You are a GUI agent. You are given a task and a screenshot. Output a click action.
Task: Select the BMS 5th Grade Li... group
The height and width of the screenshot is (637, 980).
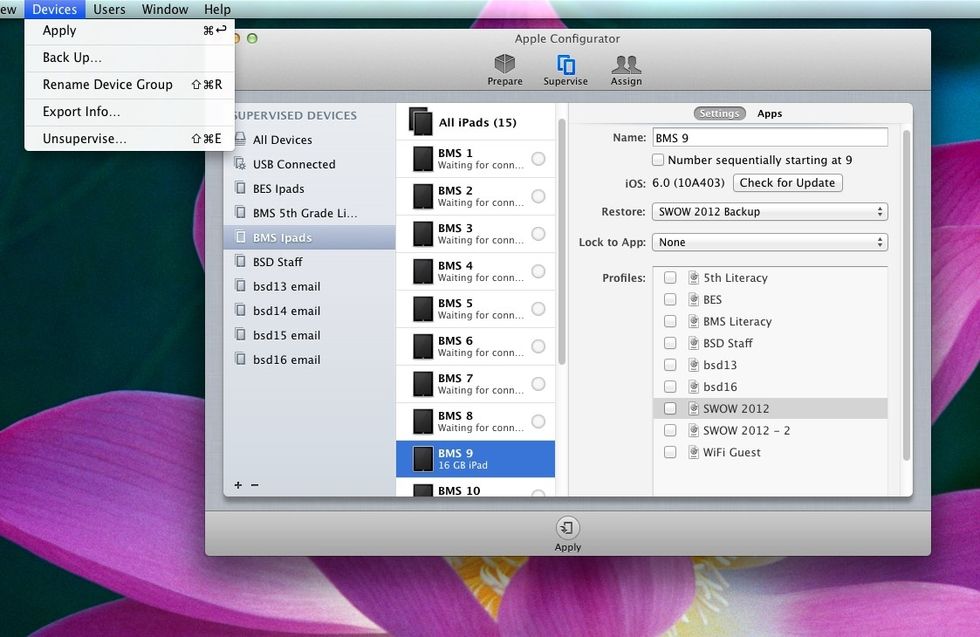pos(310,213)
